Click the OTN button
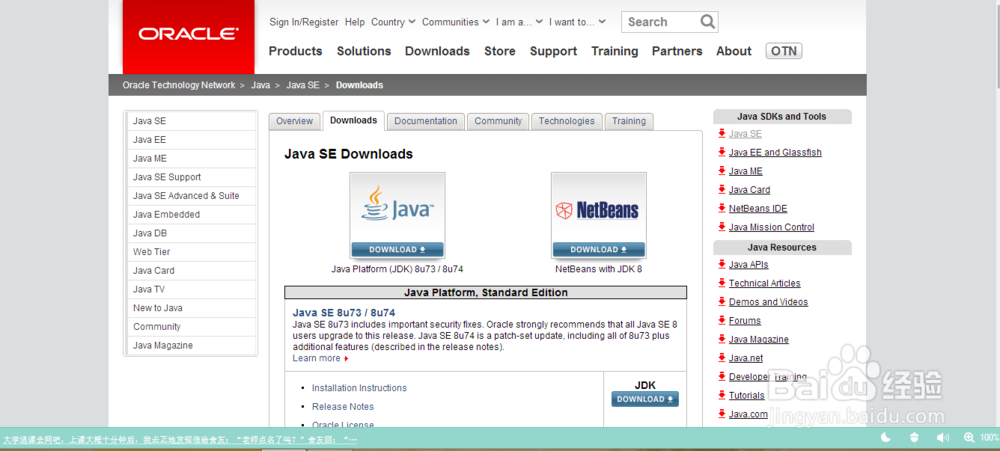This screenshot has width=1000, height=451. [x=784, y=51]
